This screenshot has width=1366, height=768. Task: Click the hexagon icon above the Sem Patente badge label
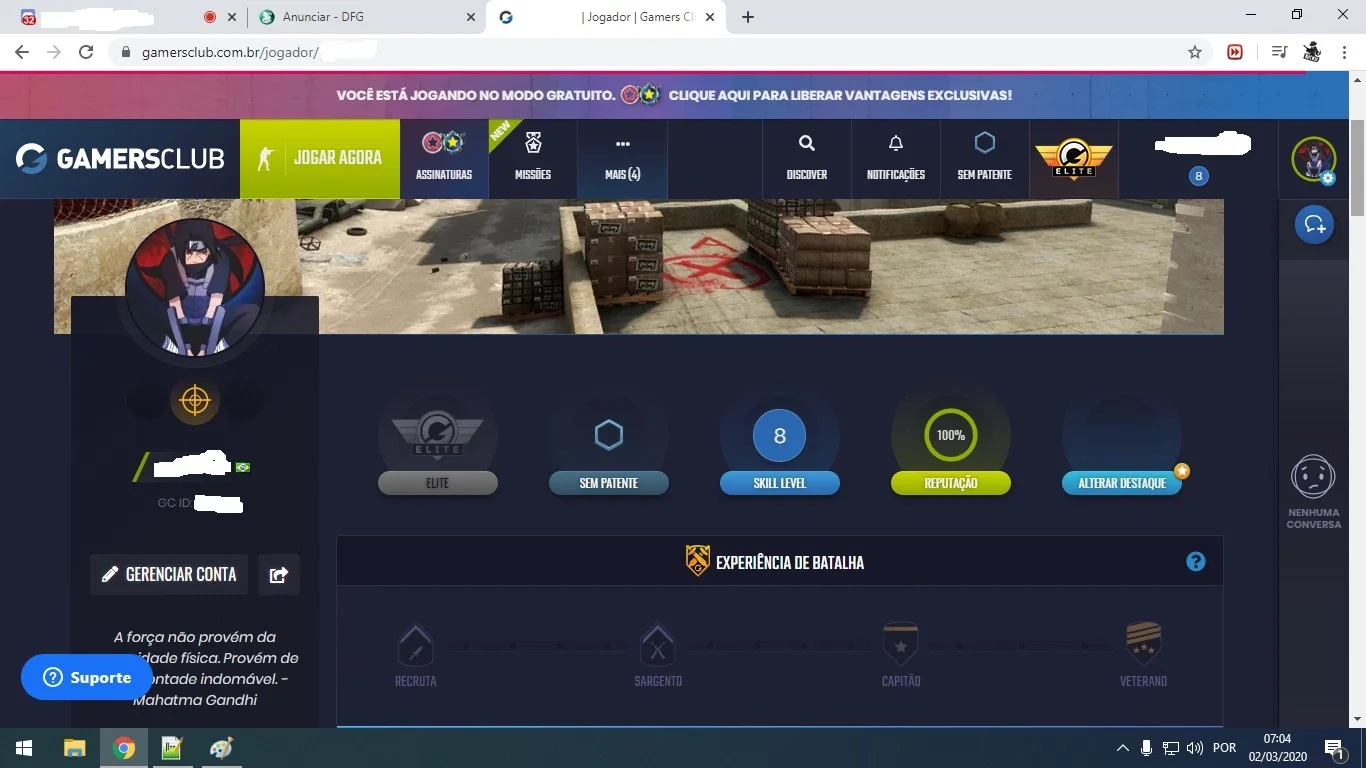tap(609, 435)
